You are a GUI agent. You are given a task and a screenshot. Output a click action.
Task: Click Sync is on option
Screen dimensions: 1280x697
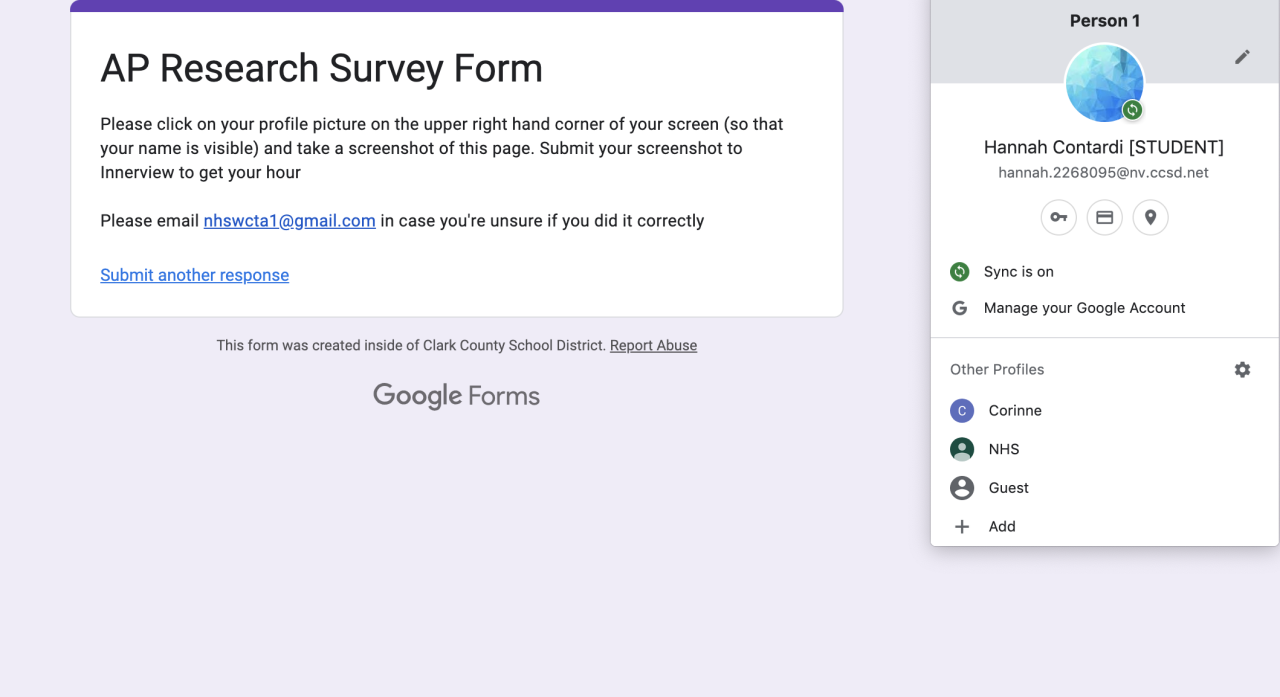click(1018, 272)
